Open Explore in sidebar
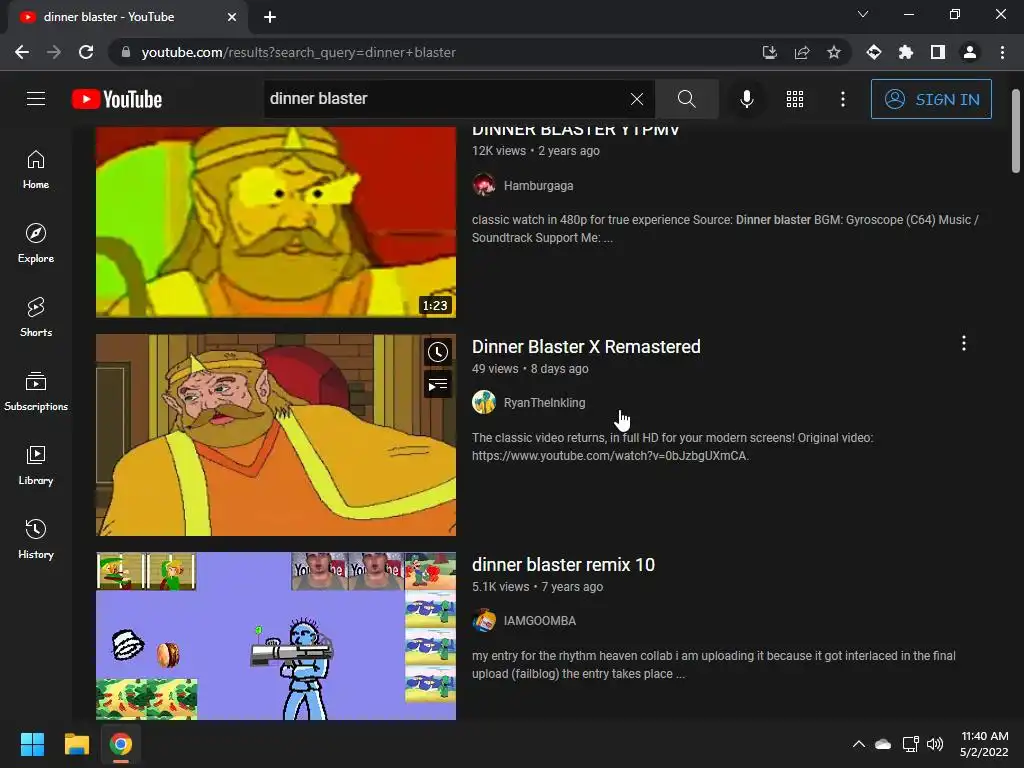This screenshot has width=1024, height=768. coord(36,243)
